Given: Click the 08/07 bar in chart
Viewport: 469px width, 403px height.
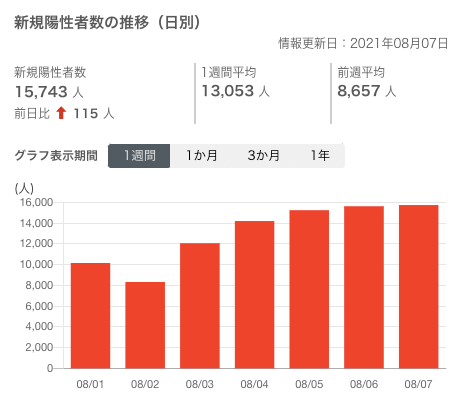Looking at the screenshot, I should [x=418, y=287].
